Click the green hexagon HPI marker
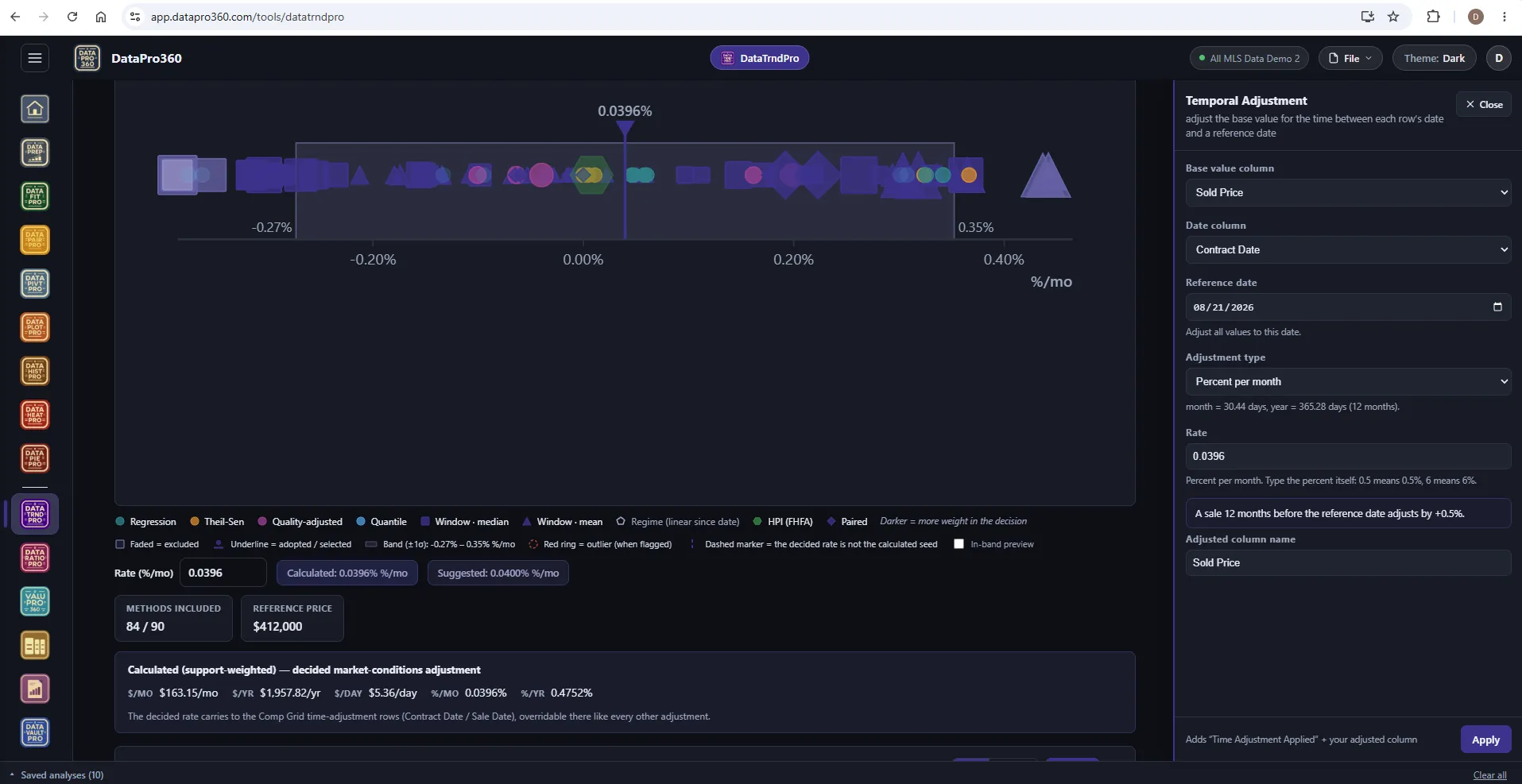Viewport: 1522px width, 784px height. coord(592,175)
